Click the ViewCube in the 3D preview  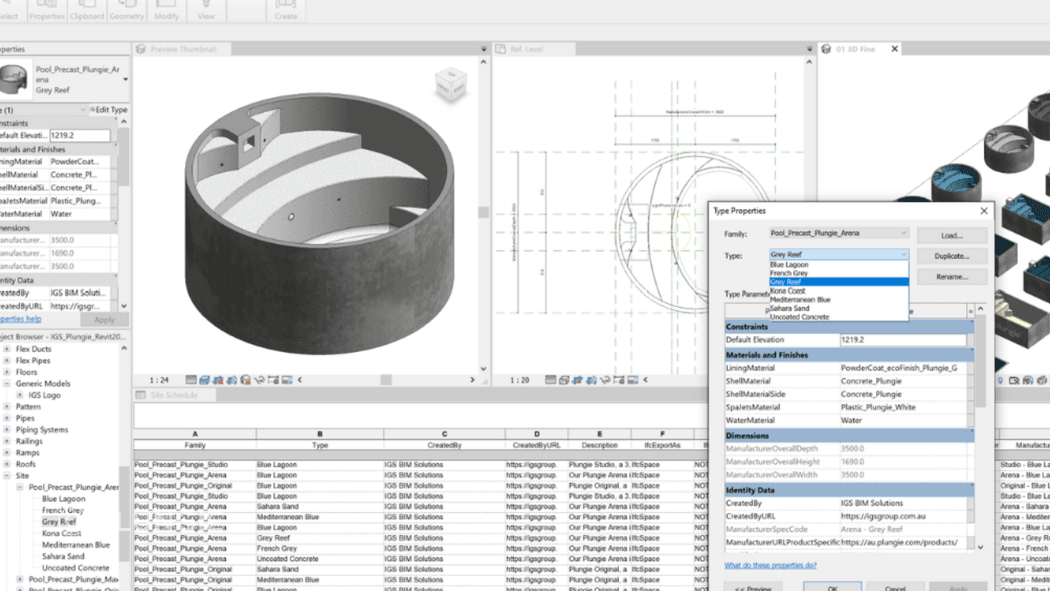point(450,82)
